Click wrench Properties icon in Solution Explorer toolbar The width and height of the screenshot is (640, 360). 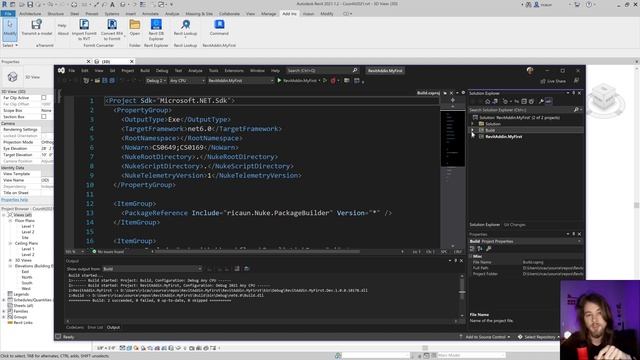541,101
